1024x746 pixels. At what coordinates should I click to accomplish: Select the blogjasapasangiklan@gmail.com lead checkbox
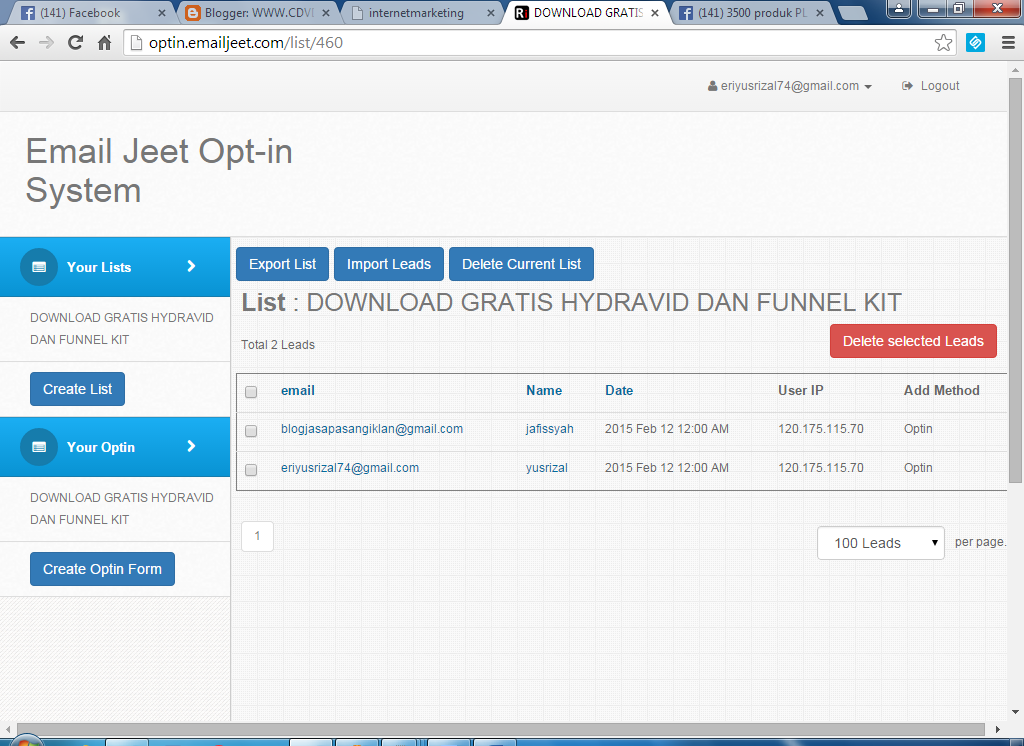tap(251, 431)
